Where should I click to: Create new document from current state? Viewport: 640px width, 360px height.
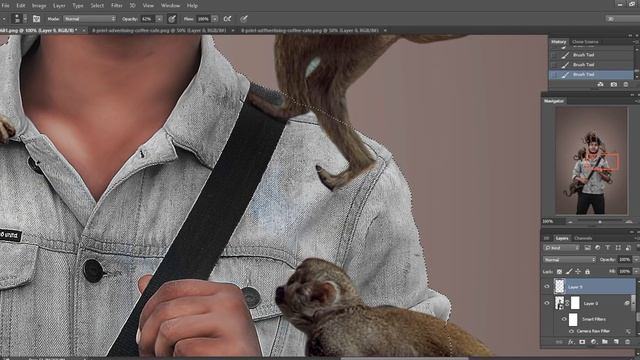coord(600,84)
